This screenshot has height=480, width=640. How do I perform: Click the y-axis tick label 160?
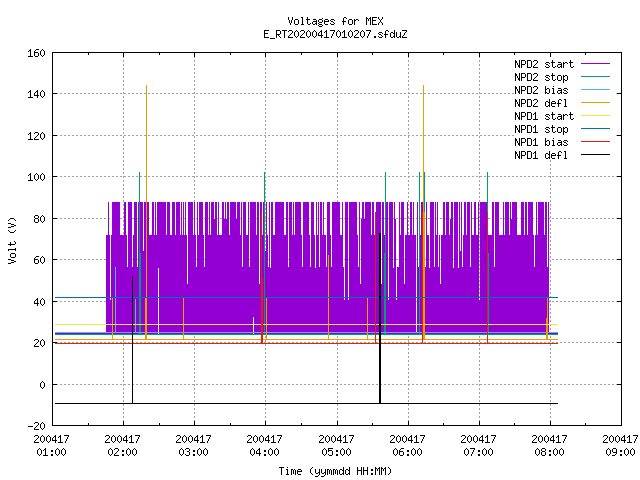[x=36, y=53]
